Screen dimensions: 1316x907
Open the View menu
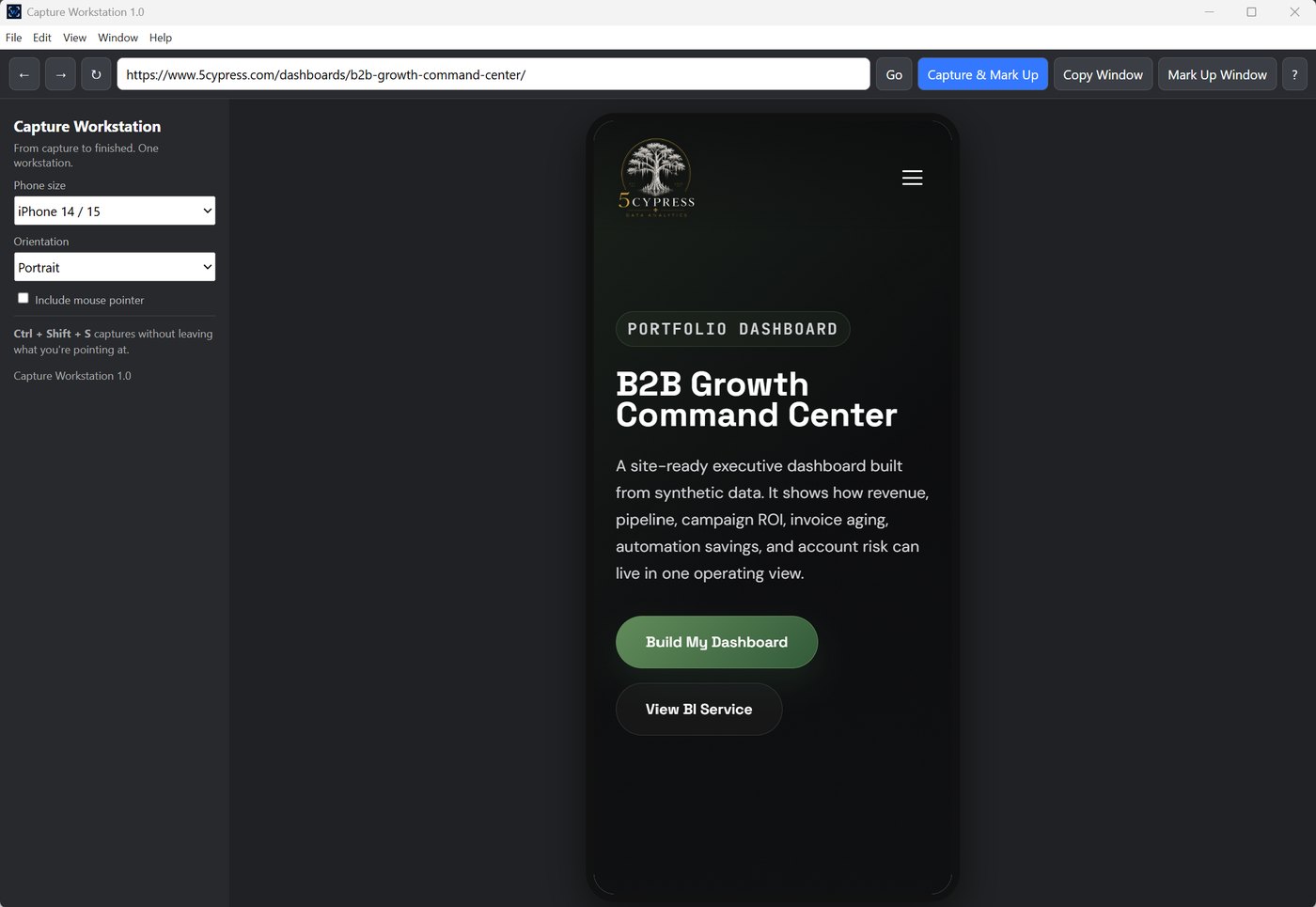(x=74, y=38)
